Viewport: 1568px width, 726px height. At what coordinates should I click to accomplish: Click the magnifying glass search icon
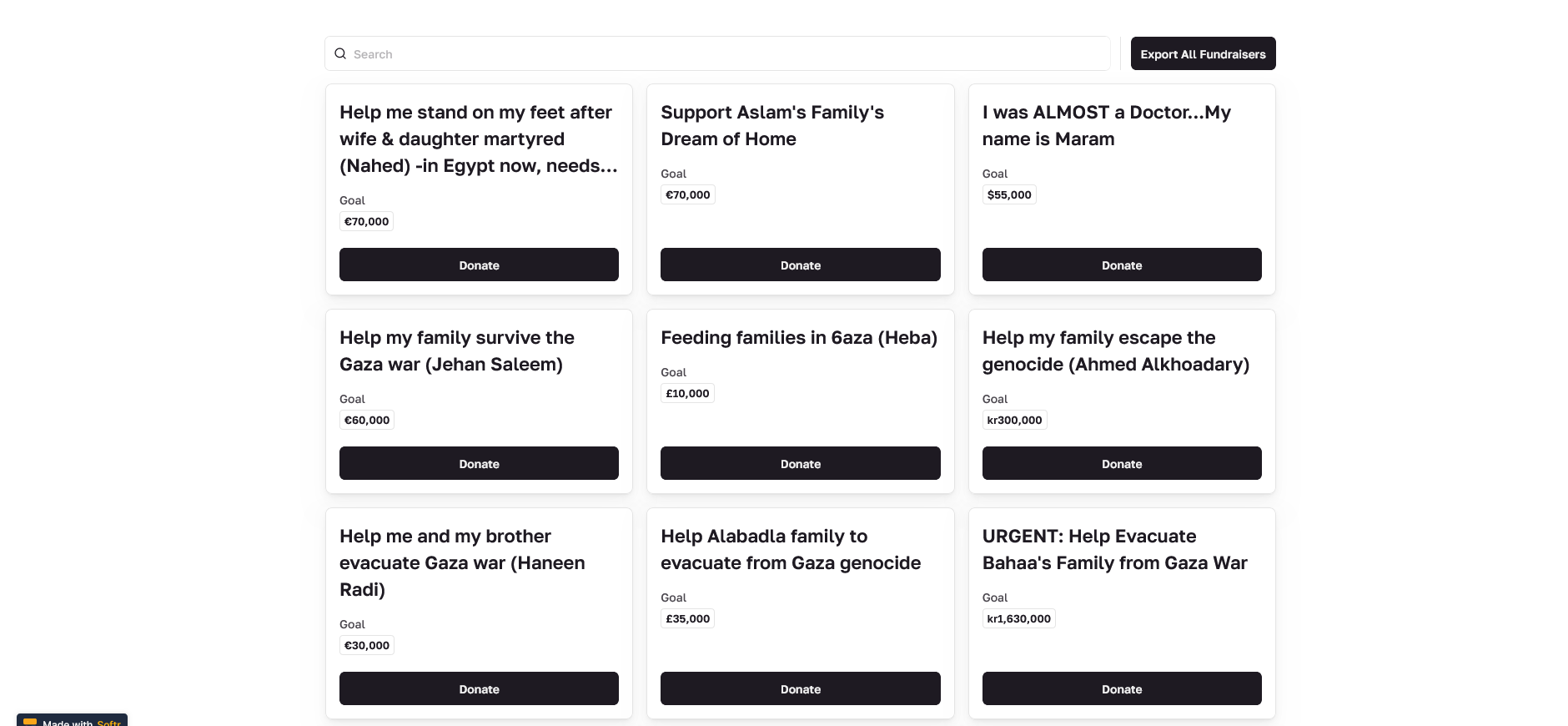340,53
